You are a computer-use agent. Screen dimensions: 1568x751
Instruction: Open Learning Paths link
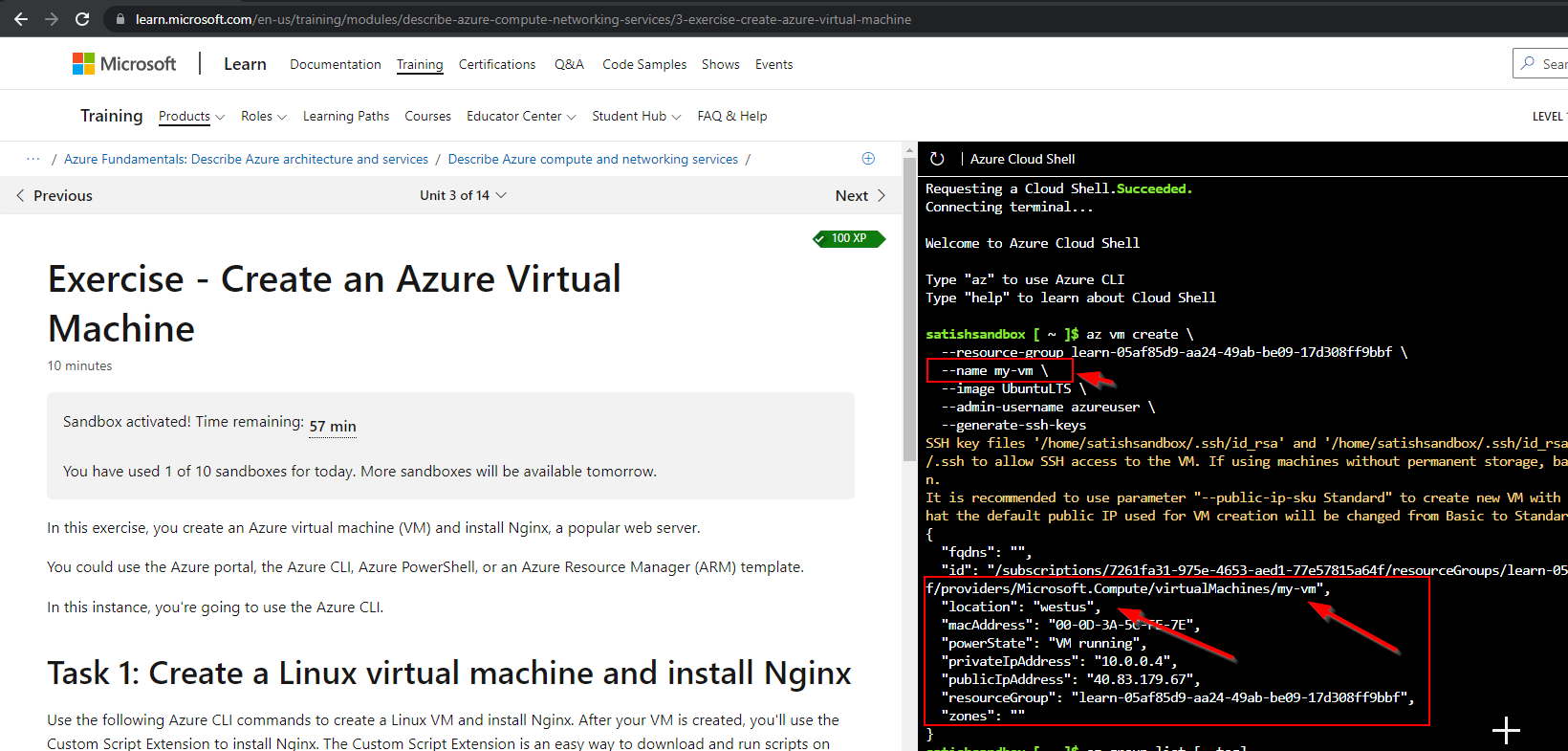point(346,116)
